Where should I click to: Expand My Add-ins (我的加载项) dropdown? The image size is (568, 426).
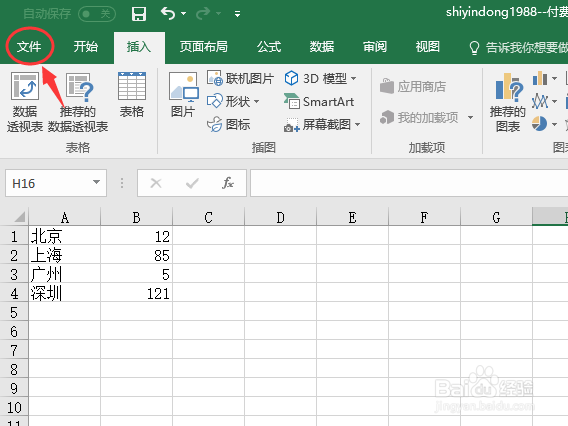point(470,117)
